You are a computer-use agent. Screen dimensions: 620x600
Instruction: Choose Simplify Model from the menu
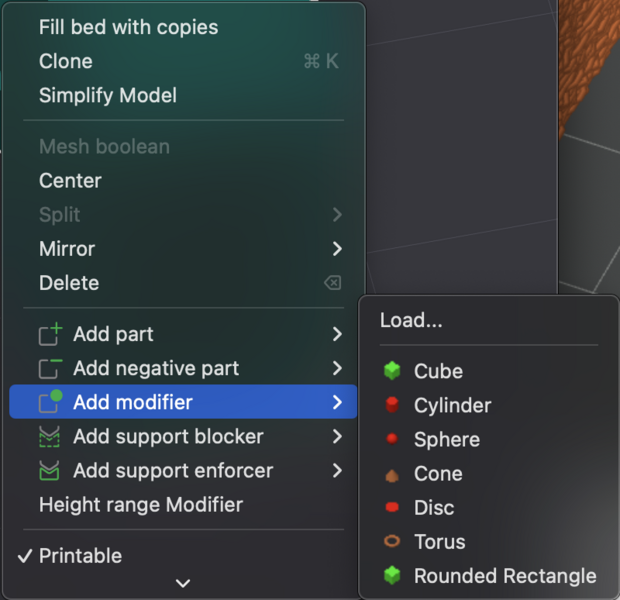pyautogui.click(x=108, y=96)
